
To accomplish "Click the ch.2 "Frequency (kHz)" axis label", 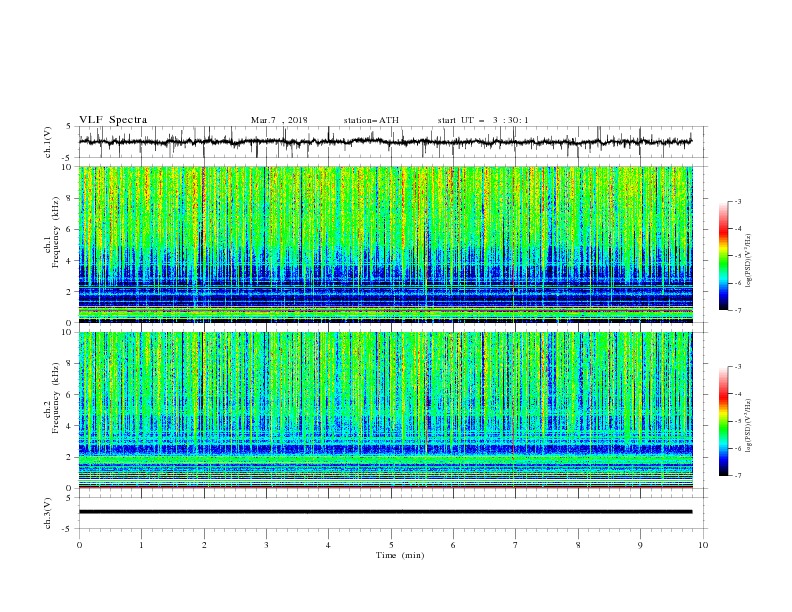I will click(x=56, y=398).
